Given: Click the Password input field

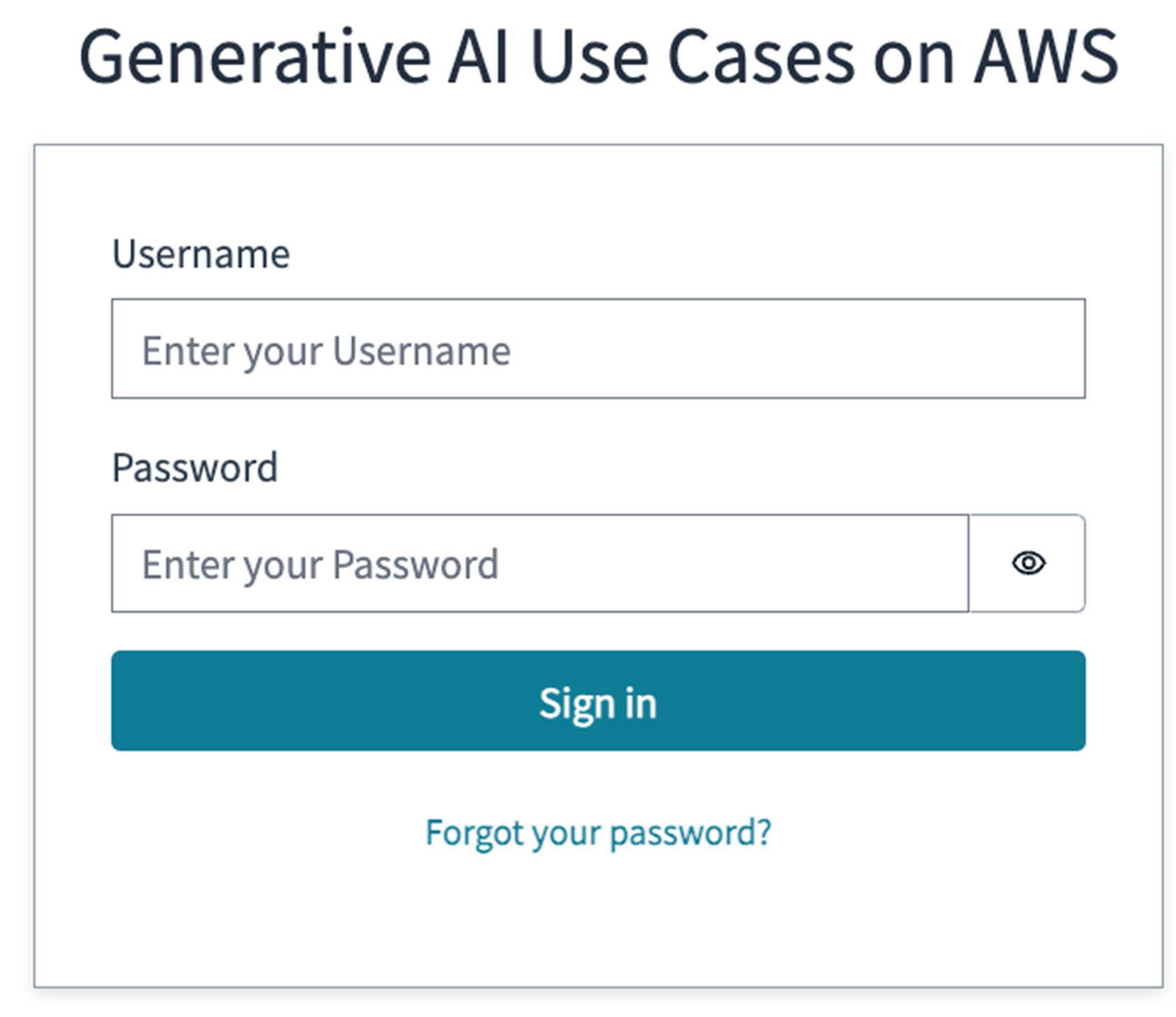Looking at the screenshot, I should [539, 564].
